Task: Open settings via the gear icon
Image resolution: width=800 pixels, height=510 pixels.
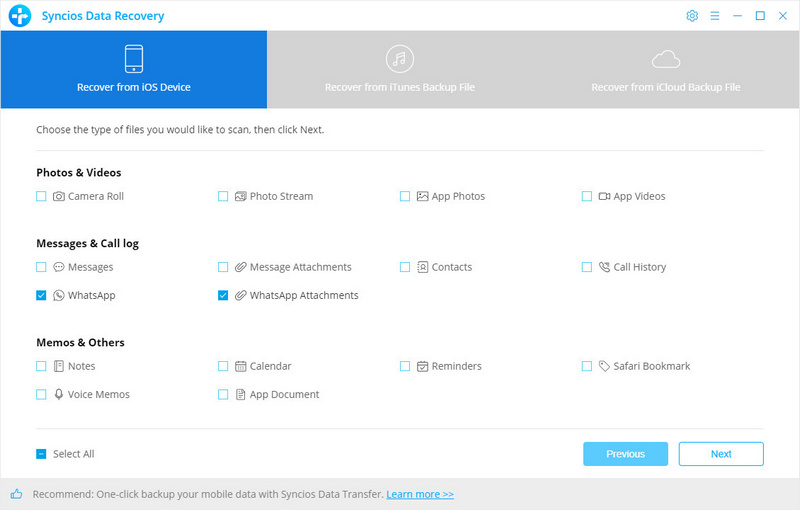Action: [692, 16]
